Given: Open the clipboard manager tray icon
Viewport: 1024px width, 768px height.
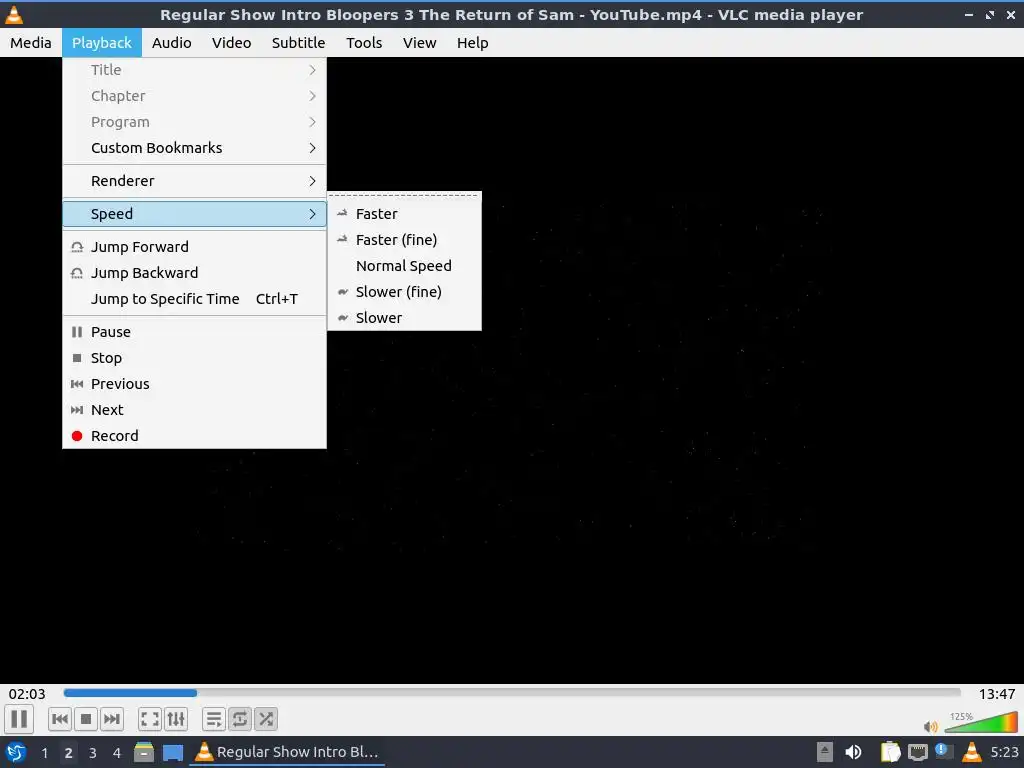Looking at the screenshot, I should [889, 752].
